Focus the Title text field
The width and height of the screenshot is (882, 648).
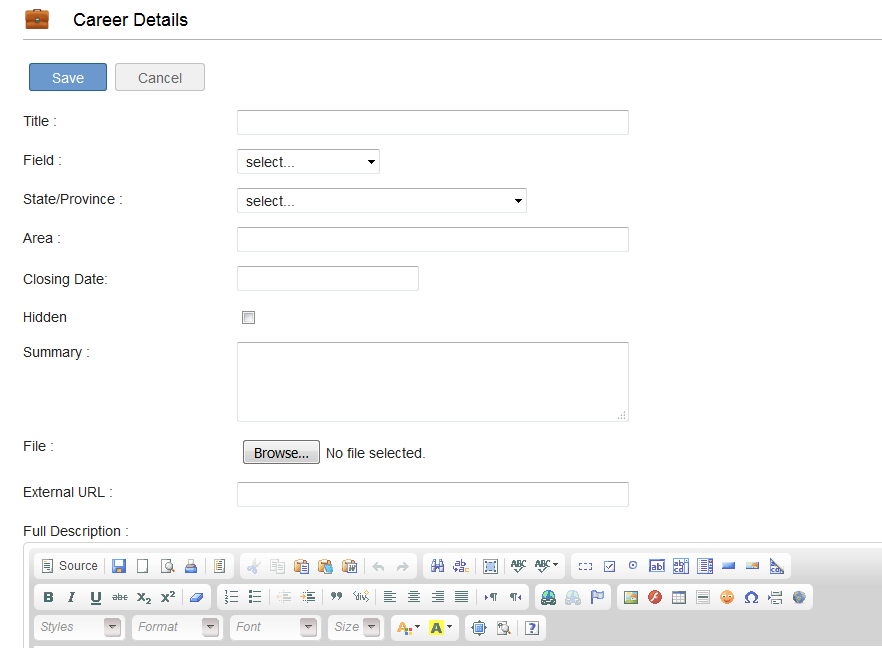[x=433, y=123]
